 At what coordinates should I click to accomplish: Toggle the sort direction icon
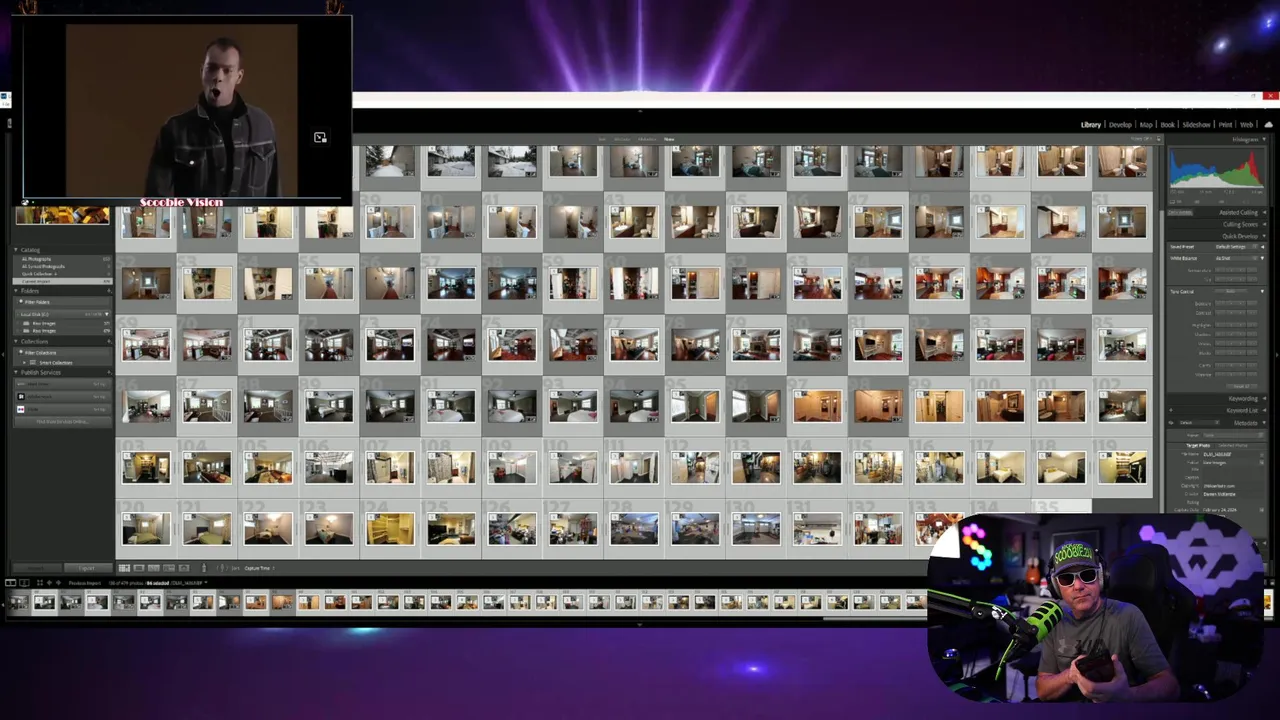(x=221, y=568)
